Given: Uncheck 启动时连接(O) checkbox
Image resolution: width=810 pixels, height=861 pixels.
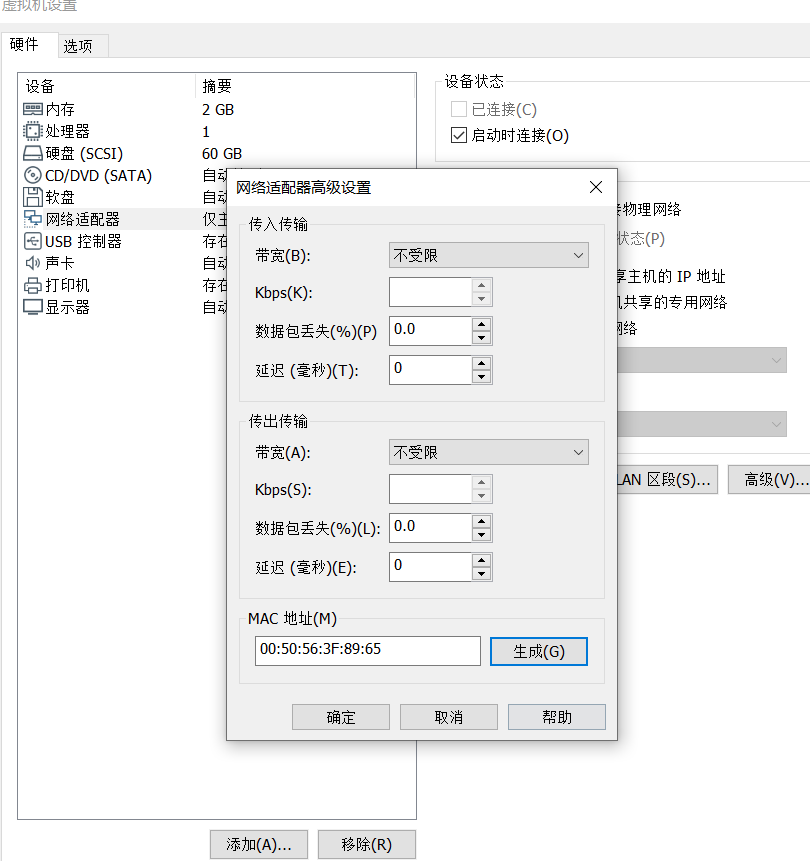Looking at the screenshot, I should [459, 135].
